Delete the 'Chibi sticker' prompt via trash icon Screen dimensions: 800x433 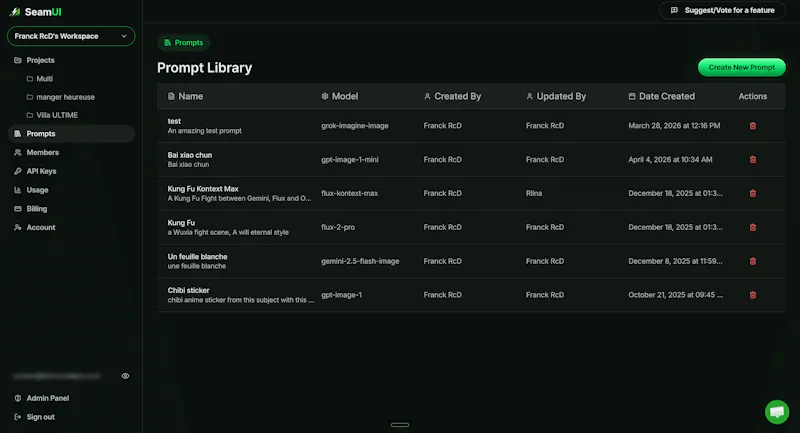coord(753,295)
